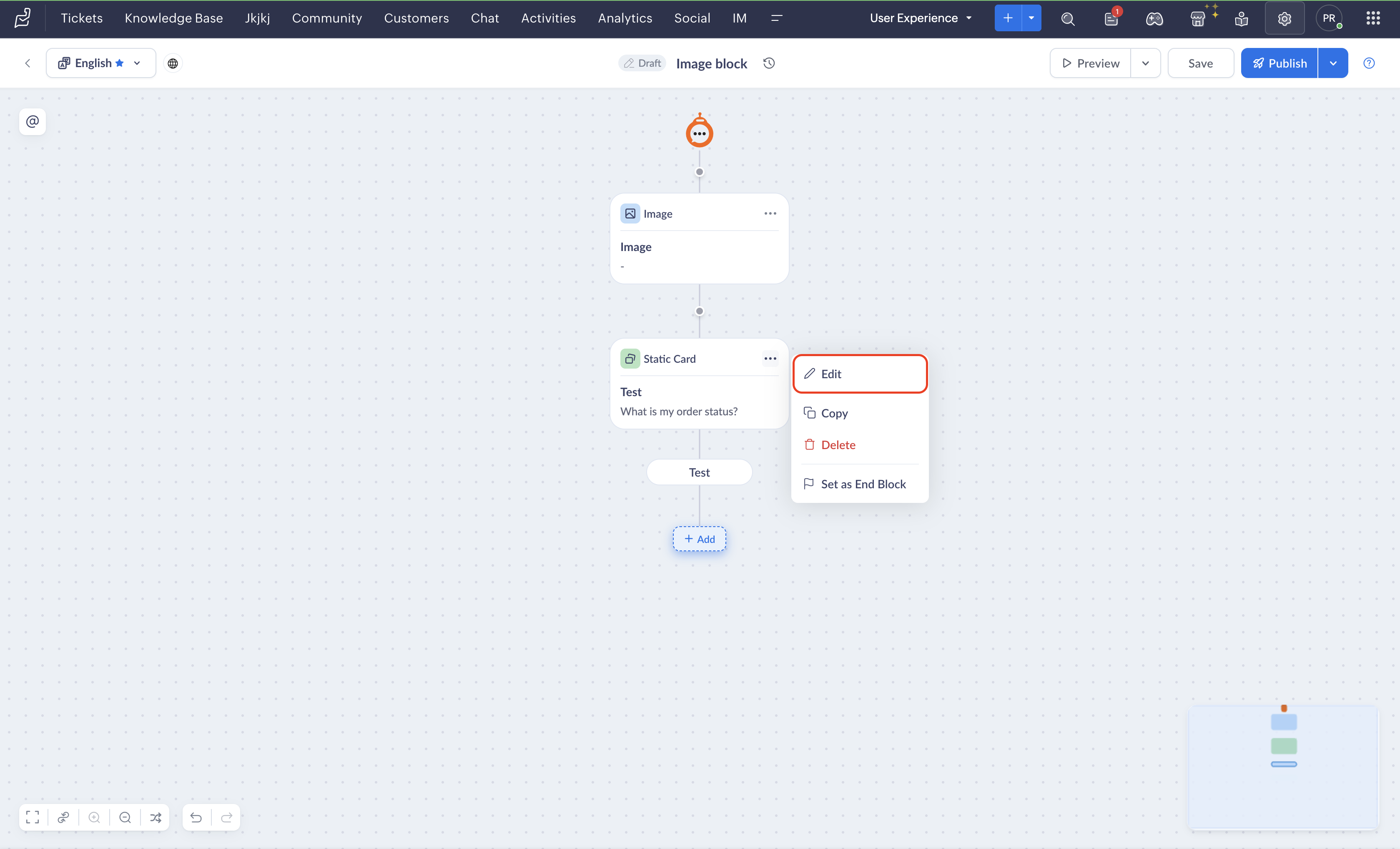Click the Save button
This screenshot has width=1400, height=849.
pos(1200,63)
